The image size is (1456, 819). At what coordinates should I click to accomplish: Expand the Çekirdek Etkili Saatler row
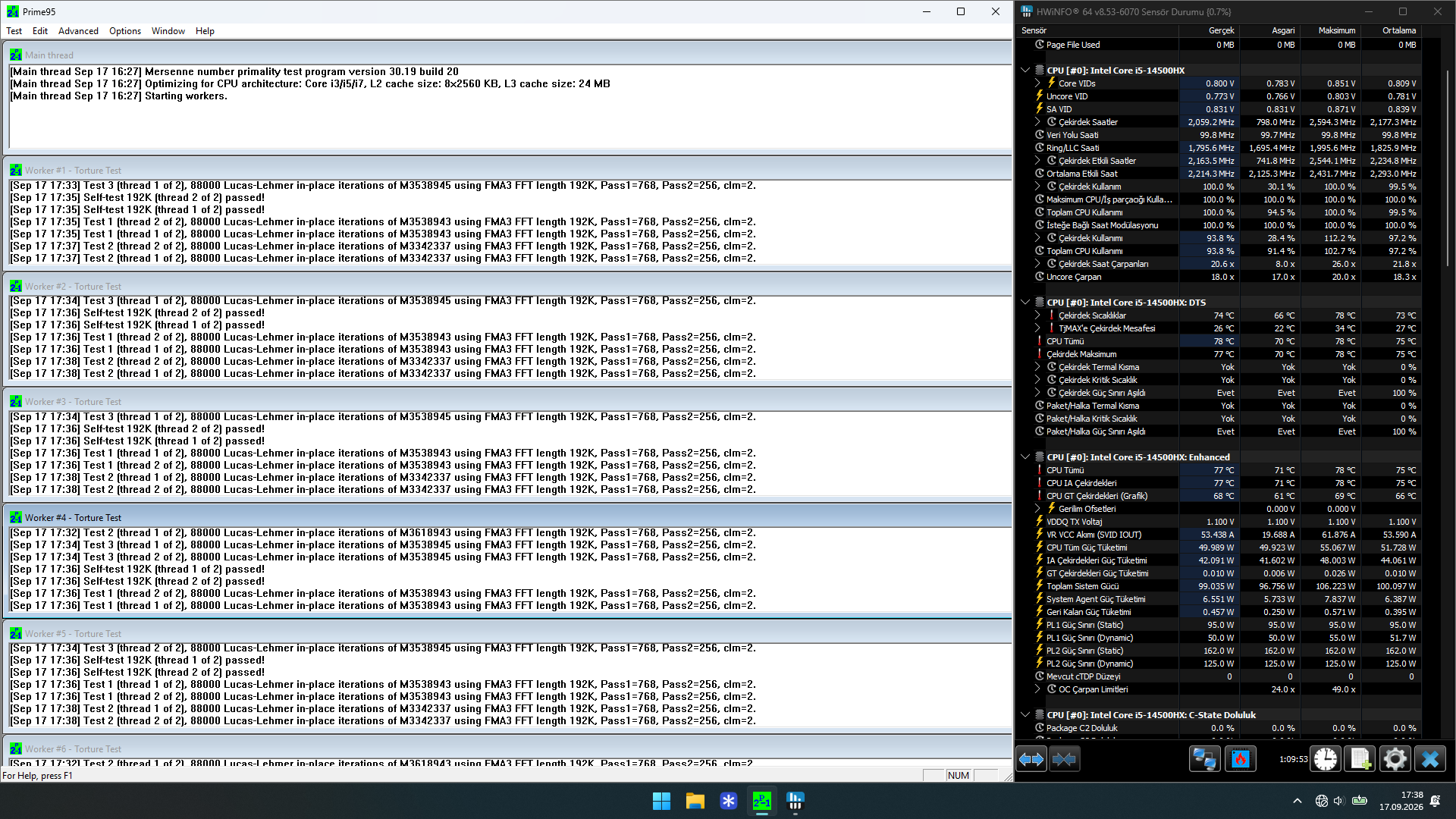click(x=1037, y=161)
